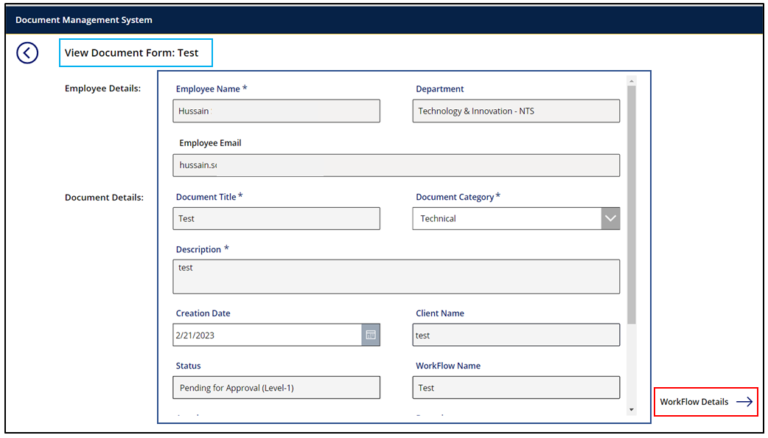The height and width of the screenshot is (438, 768).
Task: Click the Creation Date label
Action: click(203, 314)
